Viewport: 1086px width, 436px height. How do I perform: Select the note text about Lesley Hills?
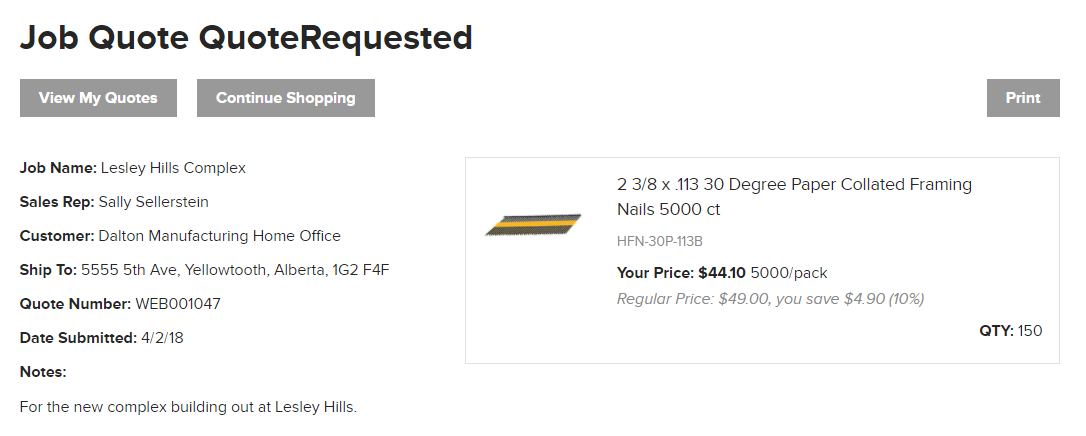tap(188, 407)
